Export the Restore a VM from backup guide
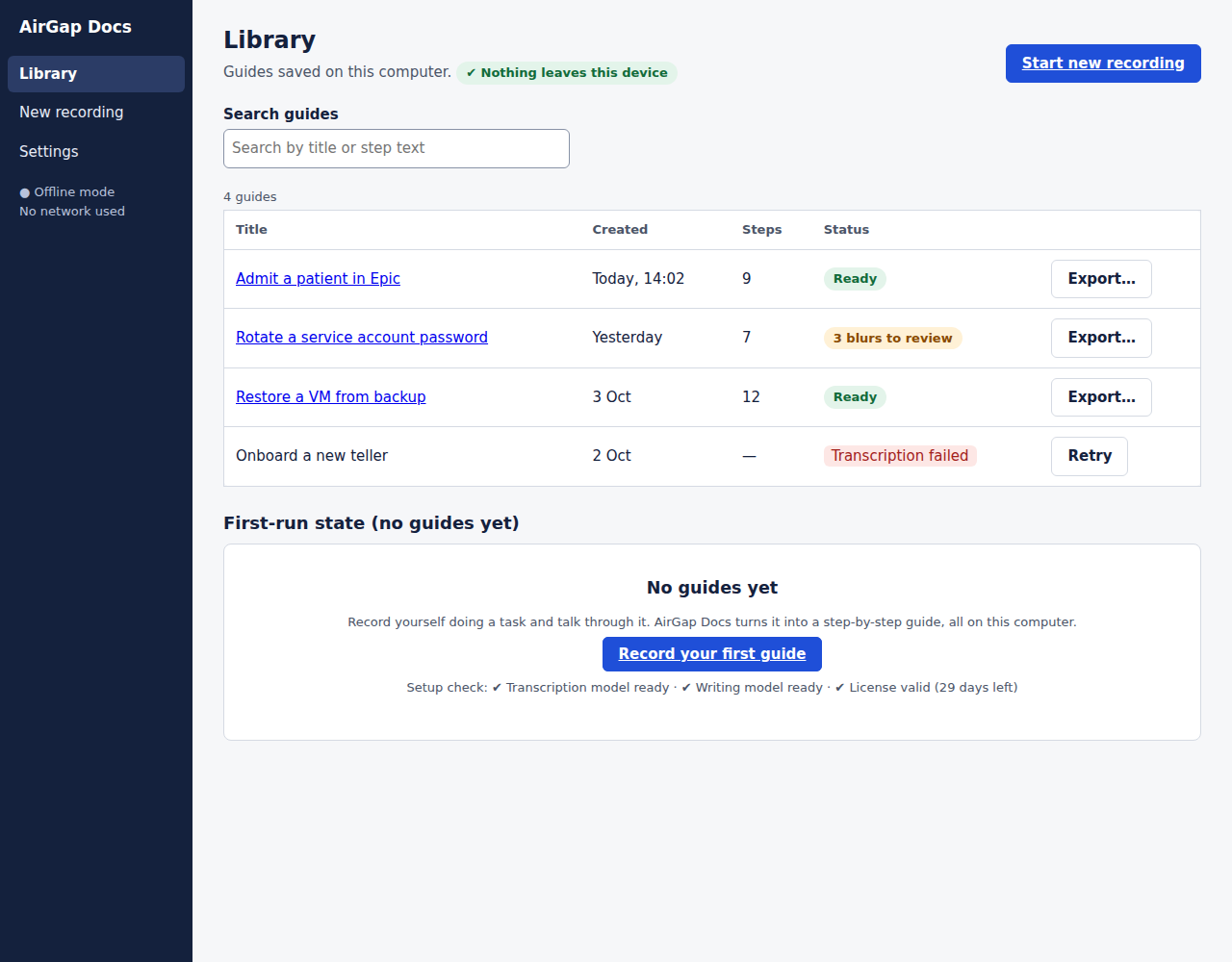 [x=1101, y=397]
